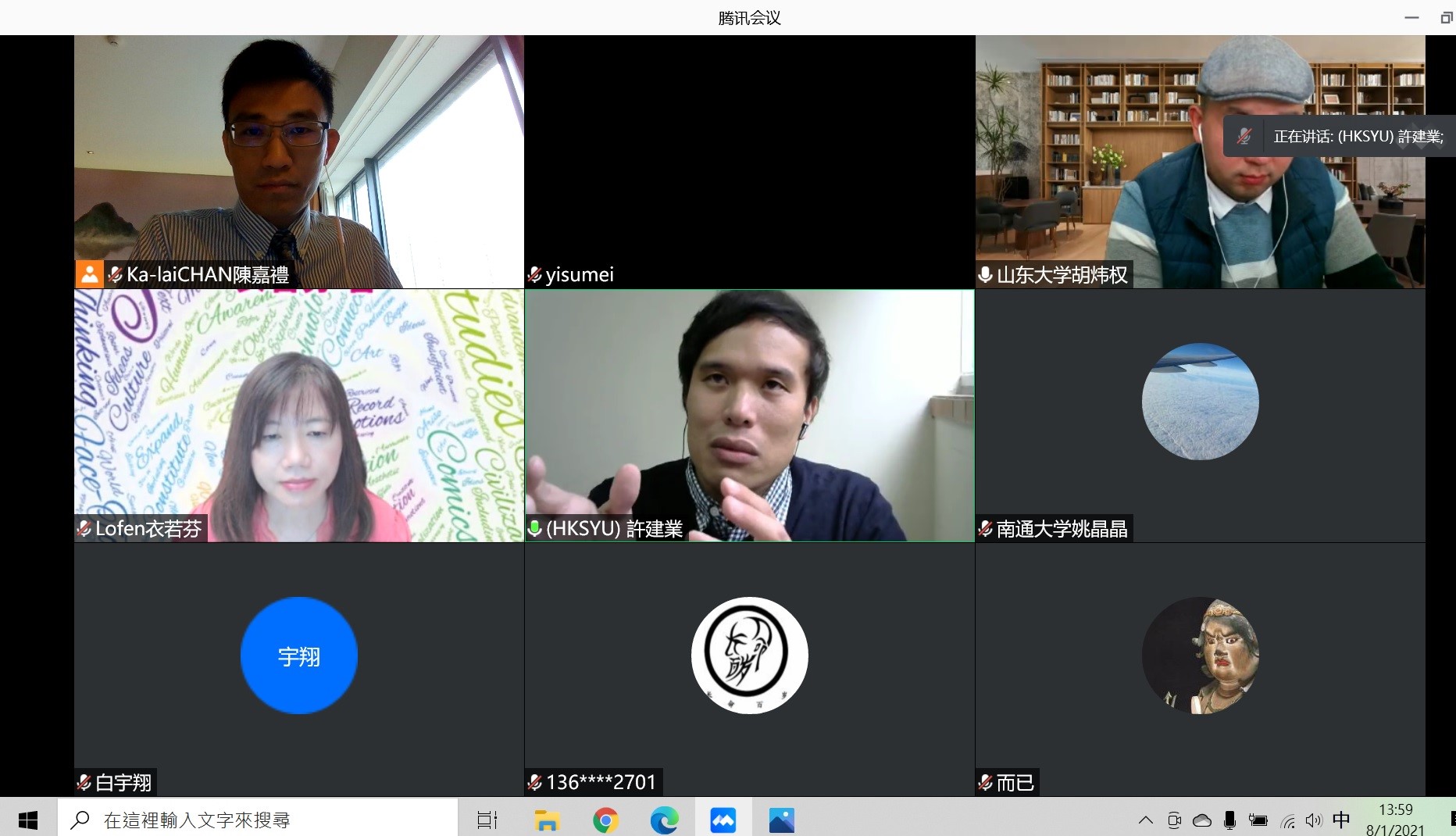
Task: Click the Windows search box
Action: click(x=258, y=820)
